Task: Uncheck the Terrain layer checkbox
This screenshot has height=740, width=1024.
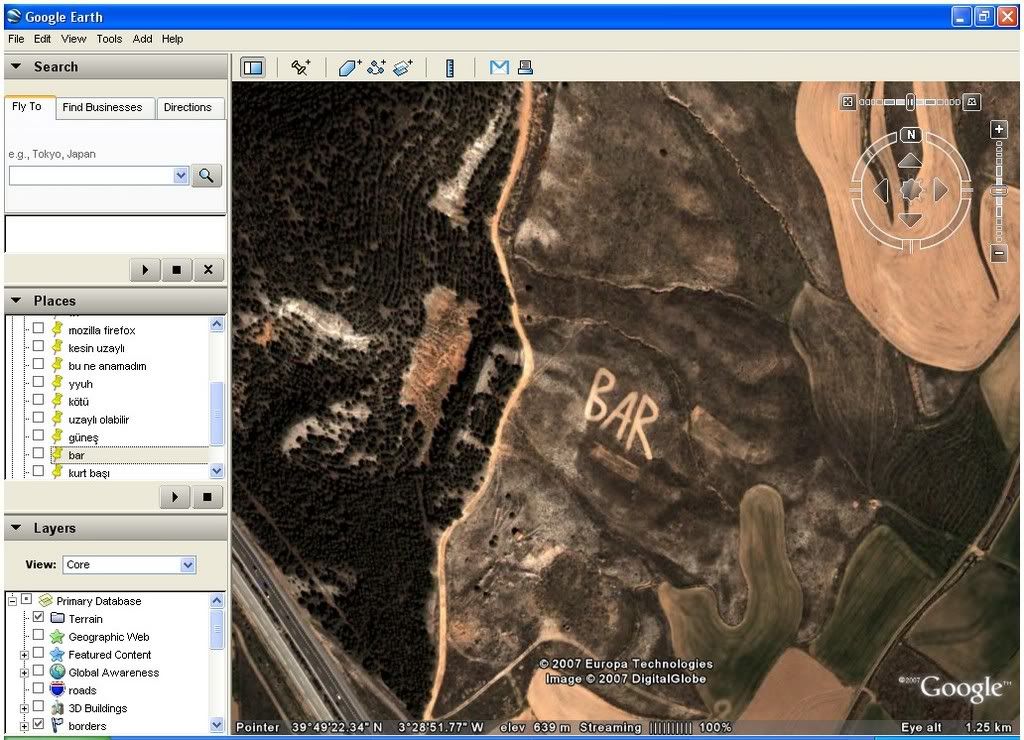Action: coord(39,617)
